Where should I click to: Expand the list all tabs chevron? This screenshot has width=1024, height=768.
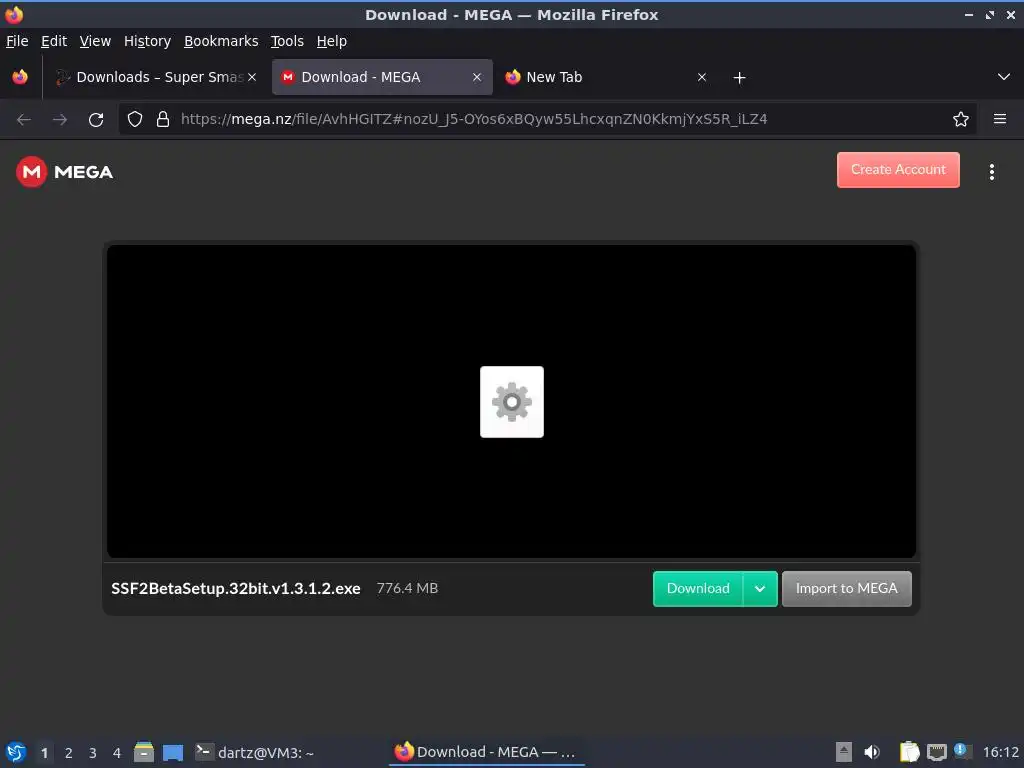point(1004,77)
